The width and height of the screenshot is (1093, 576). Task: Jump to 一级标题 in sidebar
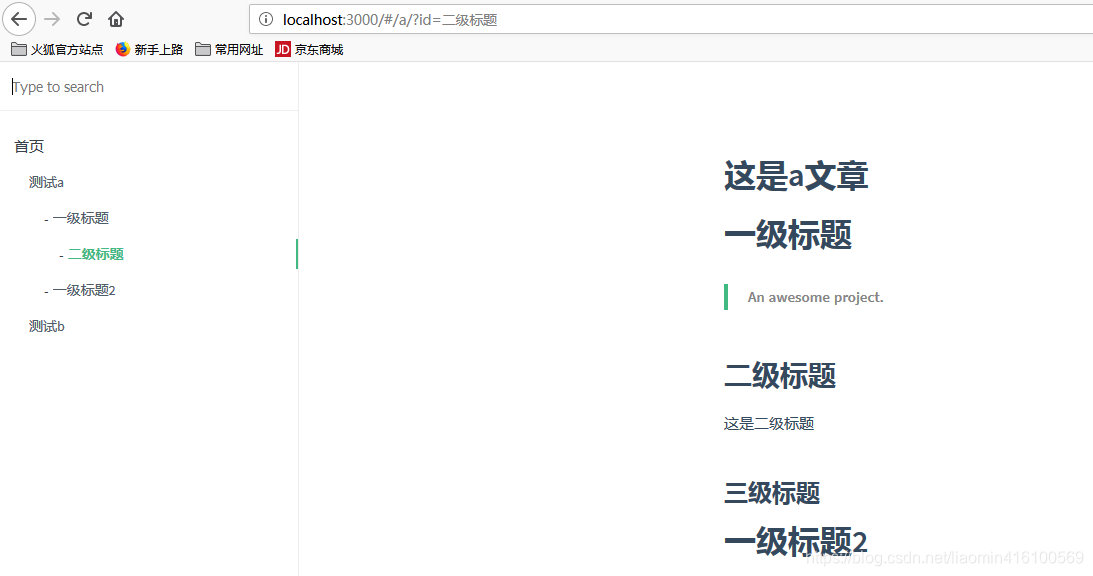[81, 218]
